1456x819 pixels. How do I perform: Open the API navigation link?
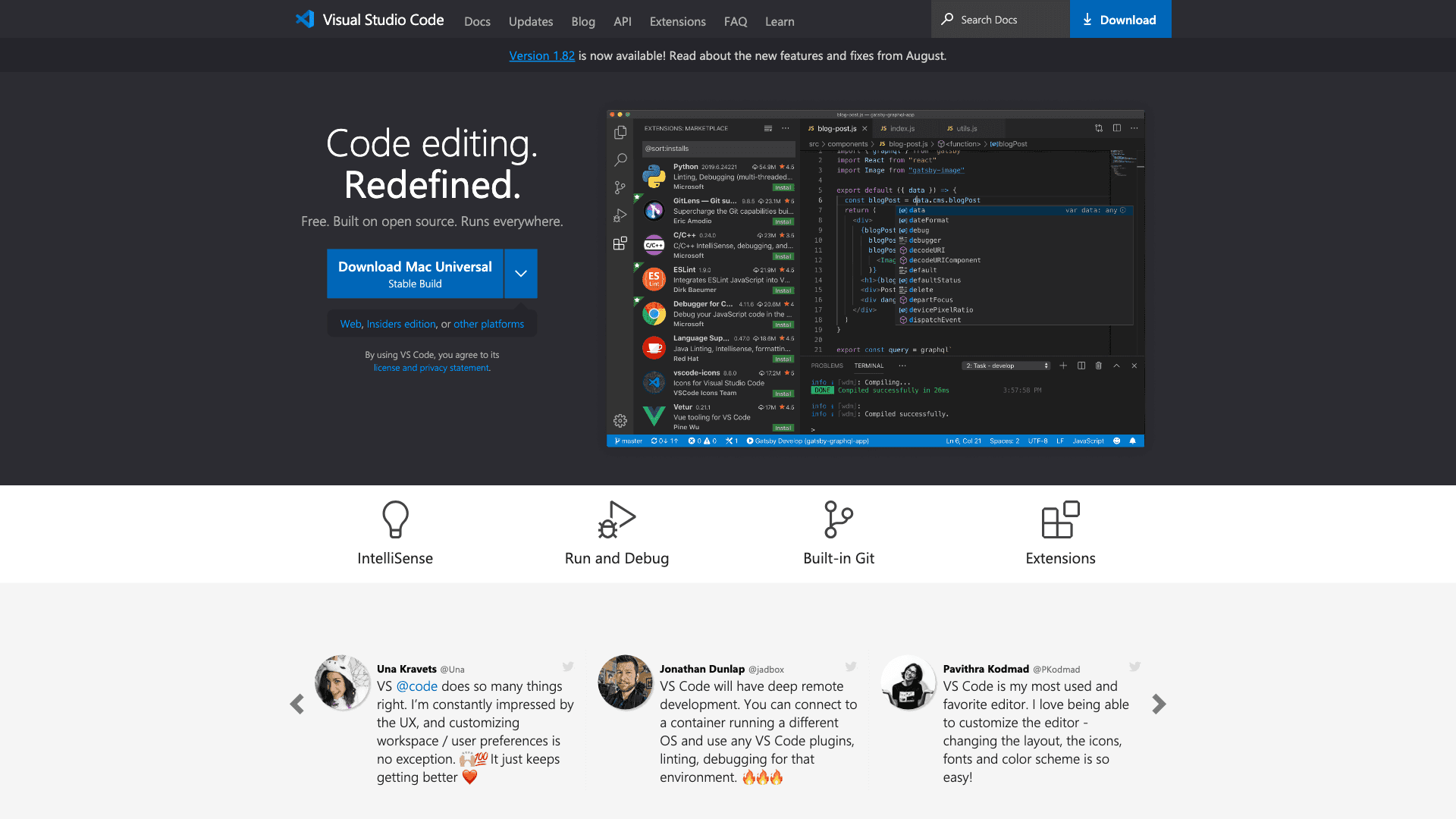pos(623,21)
